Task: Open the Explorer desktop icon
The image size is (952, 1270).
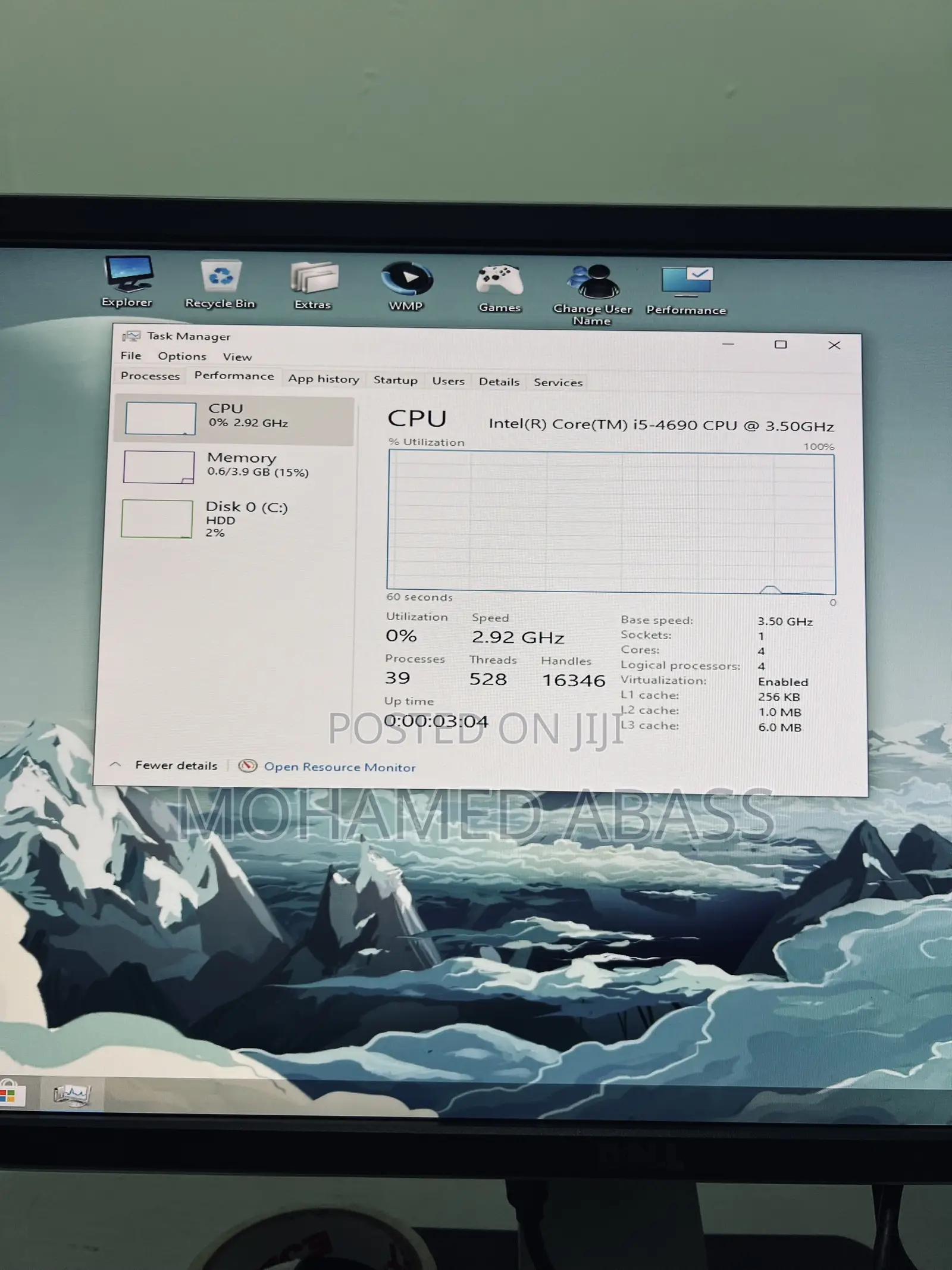Action: [128, 281]
